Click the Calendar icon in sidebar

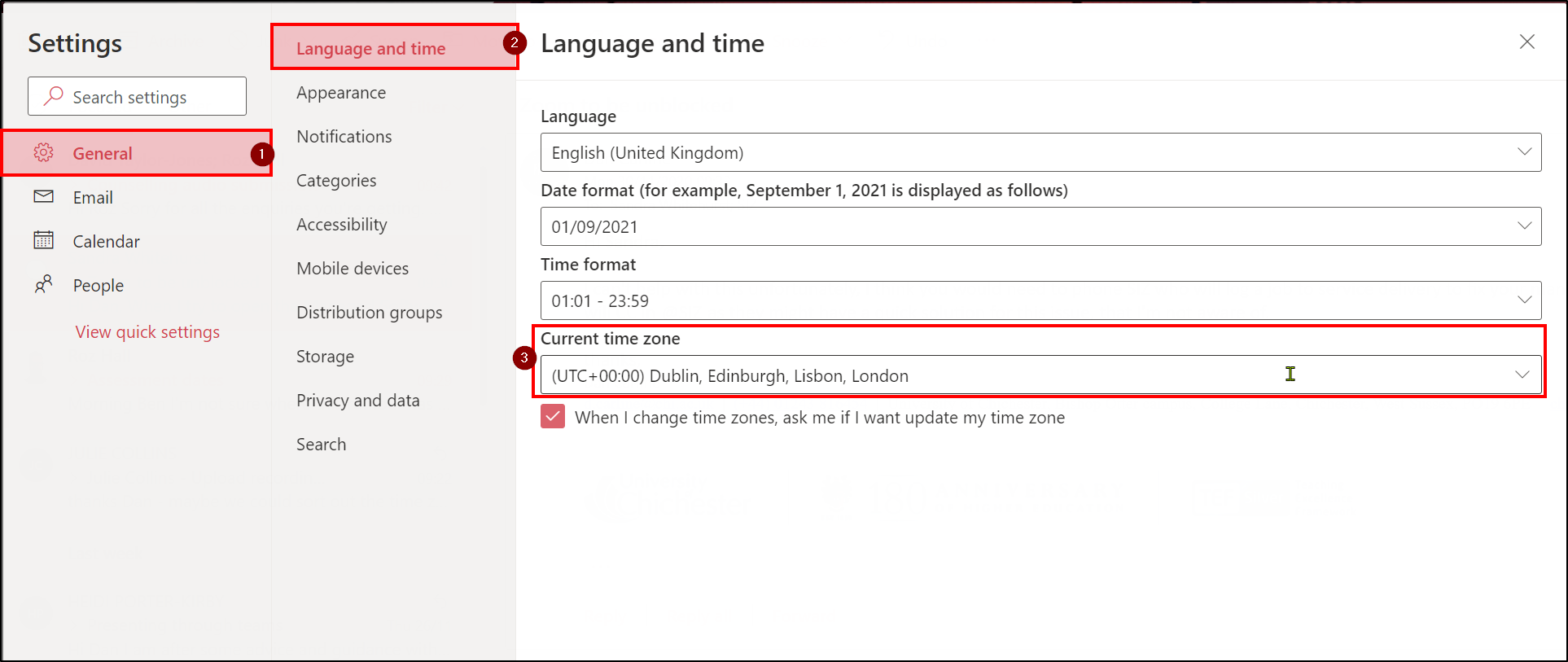[43, 240]
